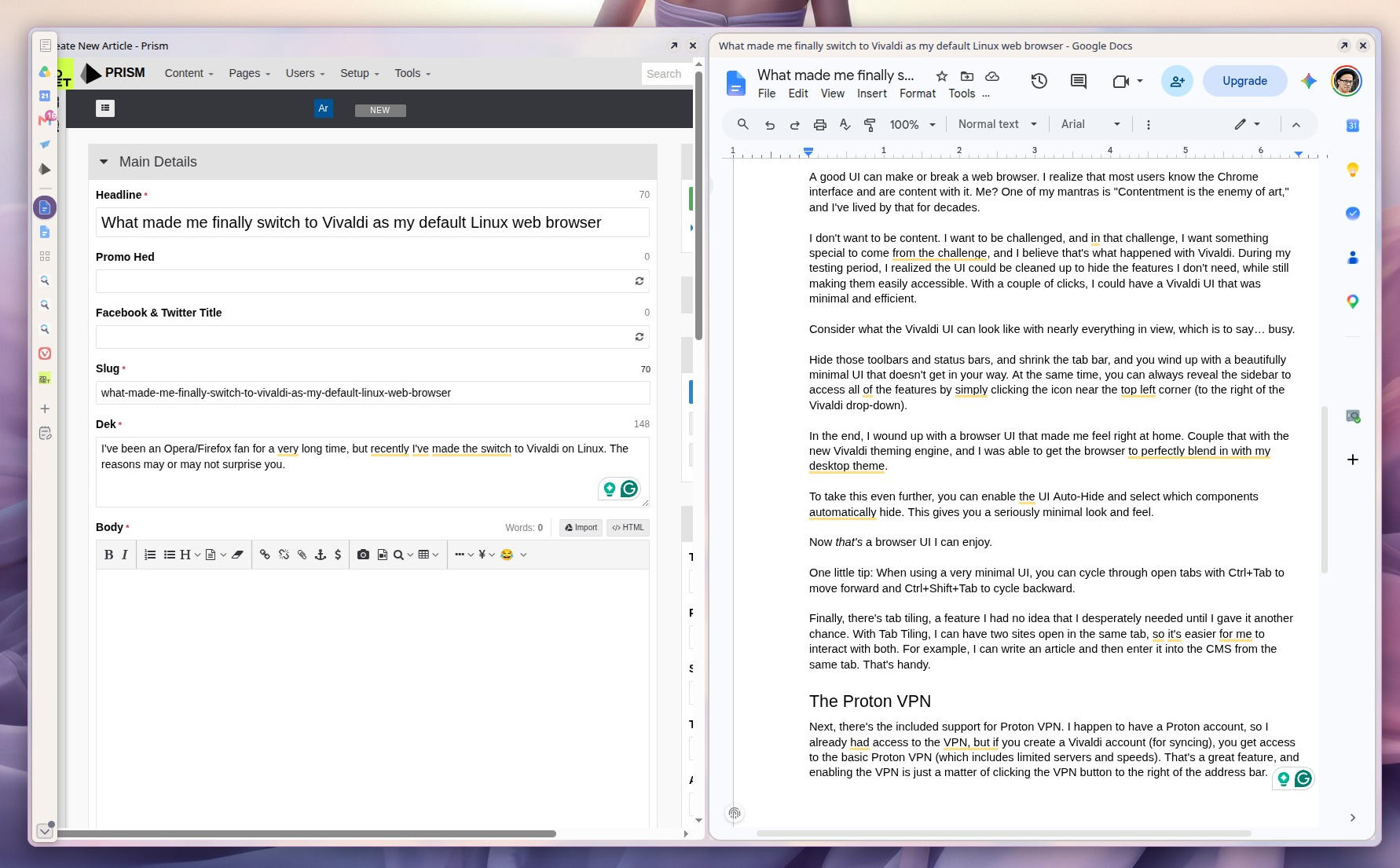The height and width of the screenshot is (868, 1400).
Task: Open Google Maps pin in Docs side panel
Action: 1353,302
